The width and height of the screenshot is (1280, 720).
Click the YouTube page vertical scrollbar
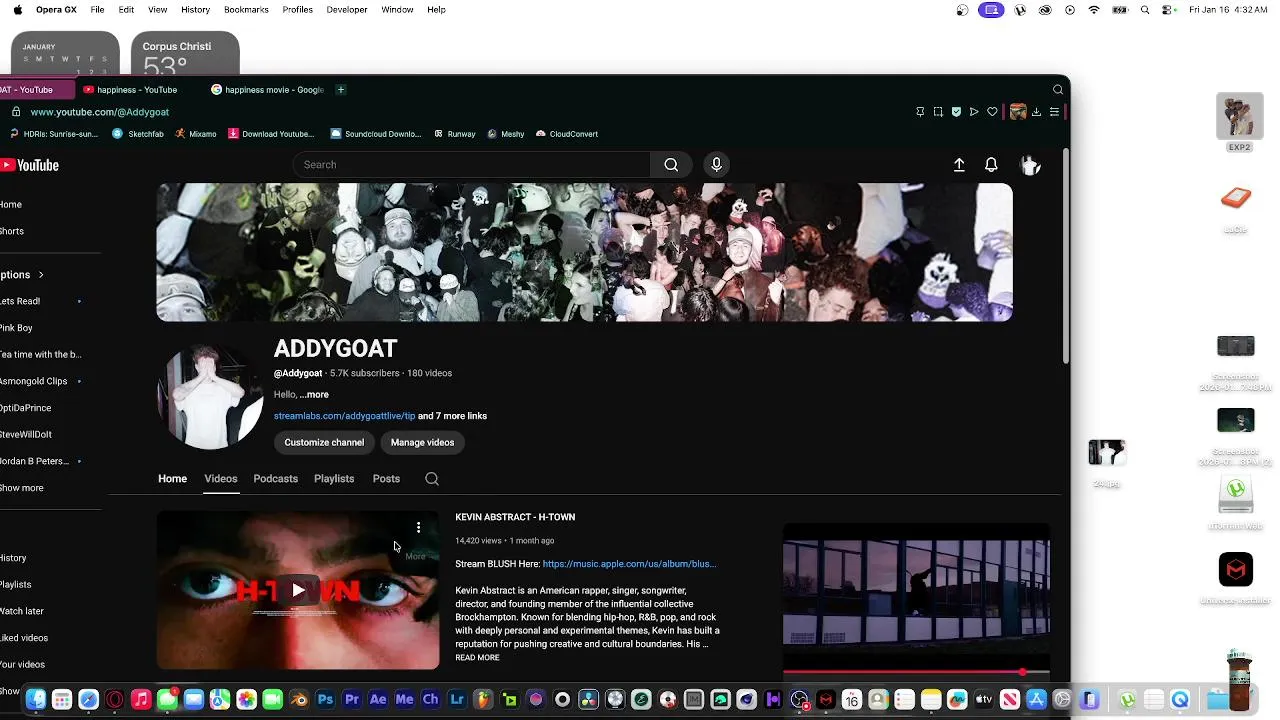[1066, 258]
